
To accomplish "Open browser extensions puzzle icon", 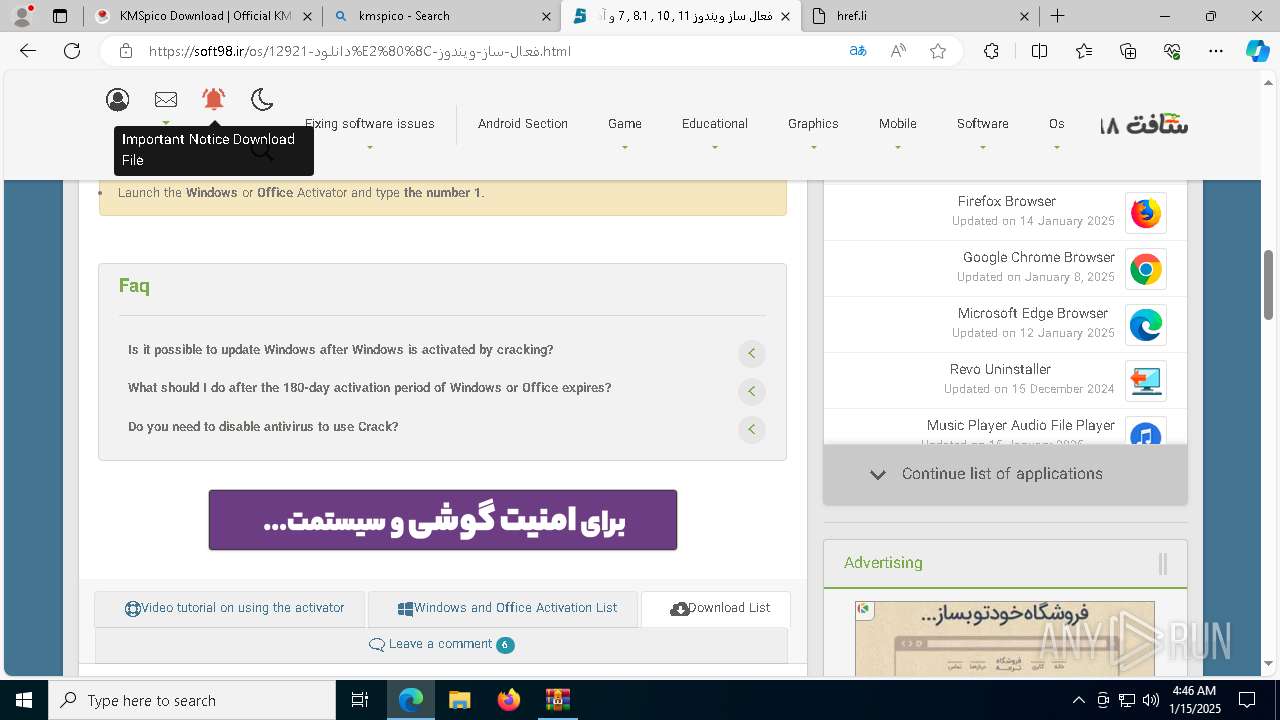I will click(x=991, y=51).
